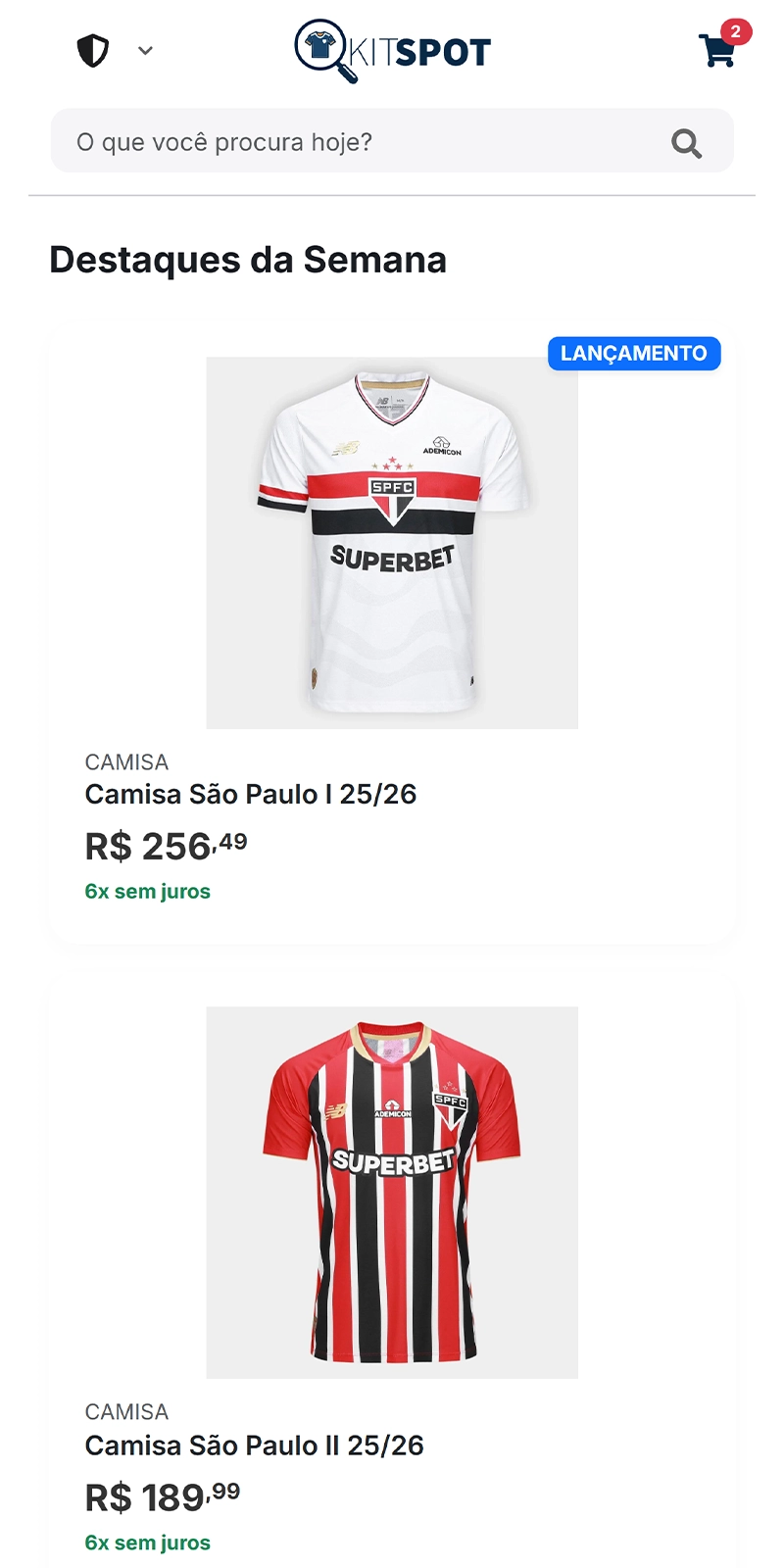
Task: Click CAMISA category label of second product
Action: point(126,1412)
